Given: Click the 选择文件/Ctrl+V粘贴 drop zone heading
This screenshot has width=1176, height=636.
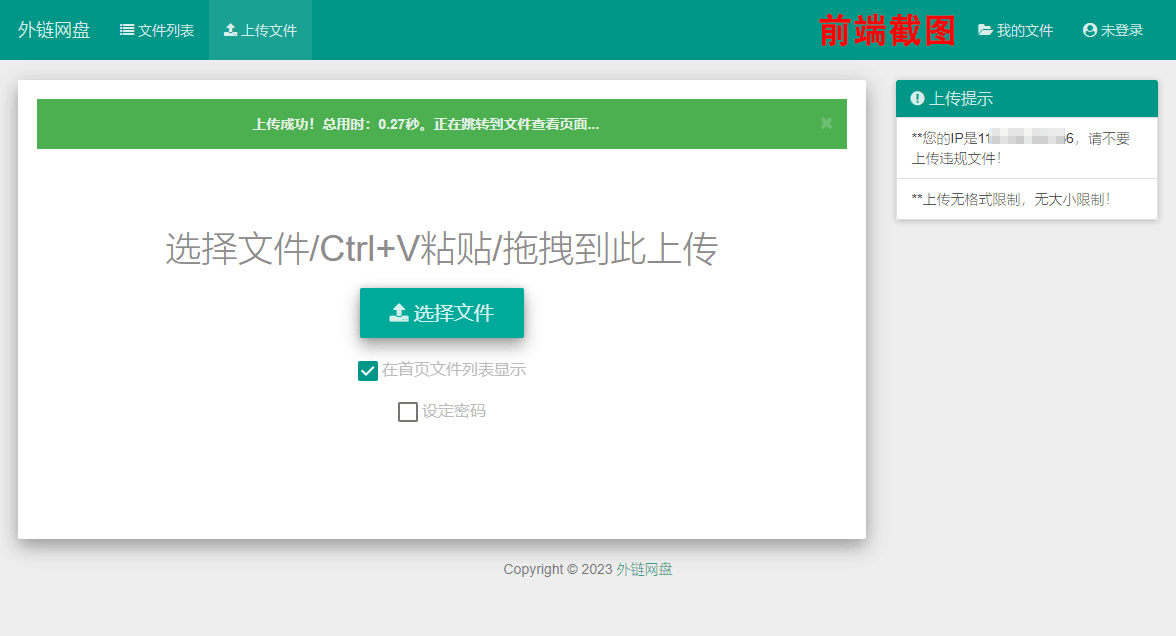Looking at the screenshot, I should 441,250.
